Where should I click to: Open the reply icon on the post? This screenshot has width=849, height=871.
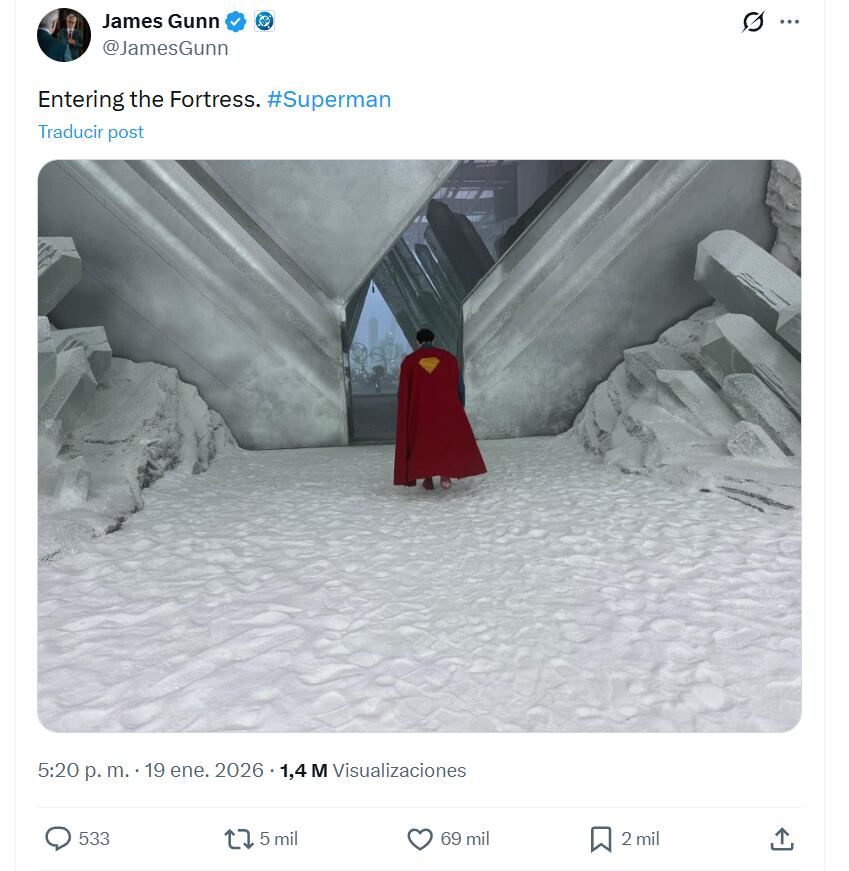[x=59, y=839]
